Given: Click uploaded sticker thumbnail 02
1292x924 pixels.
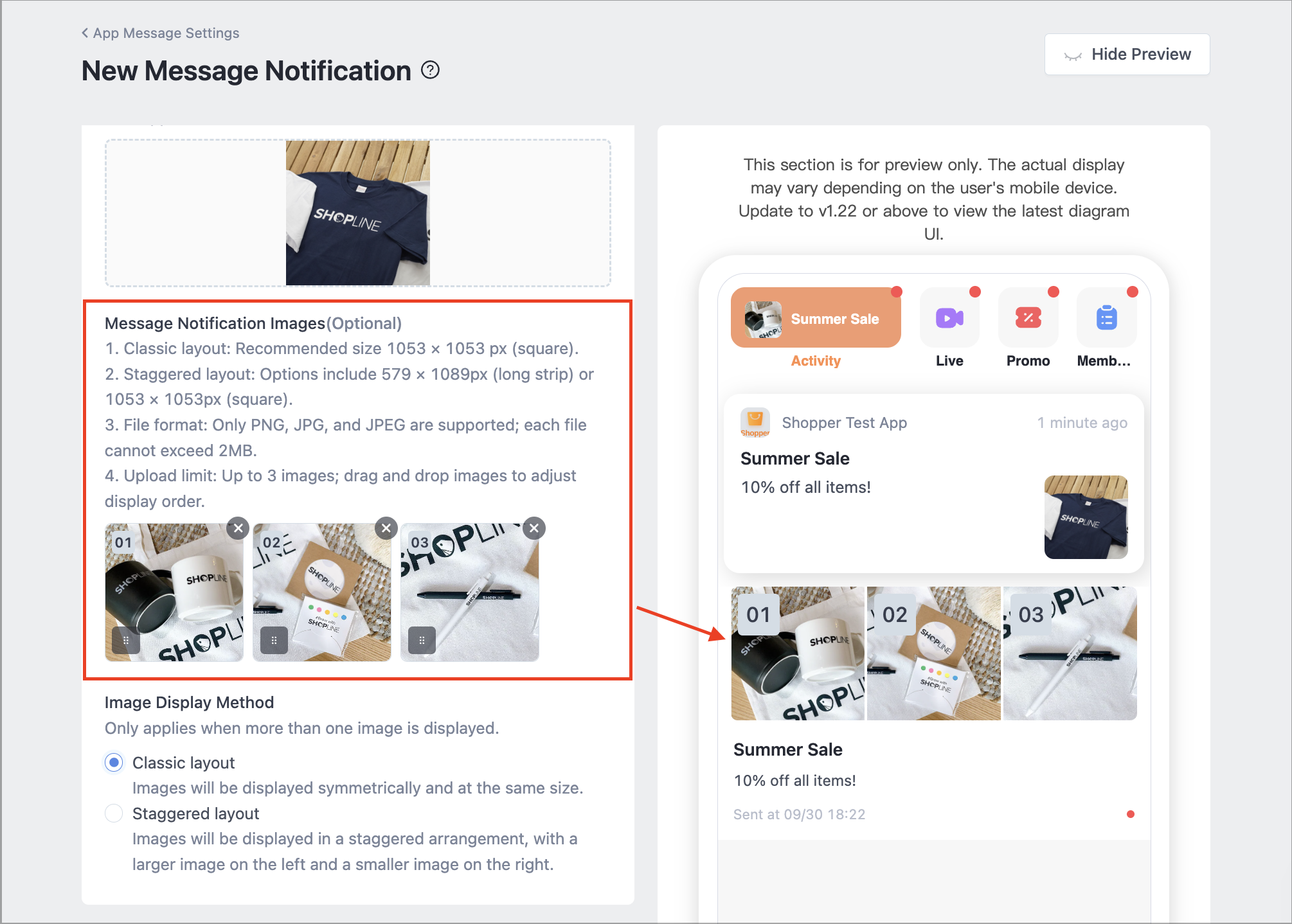Looking at the screenshot, I should (x=322, y=592).
